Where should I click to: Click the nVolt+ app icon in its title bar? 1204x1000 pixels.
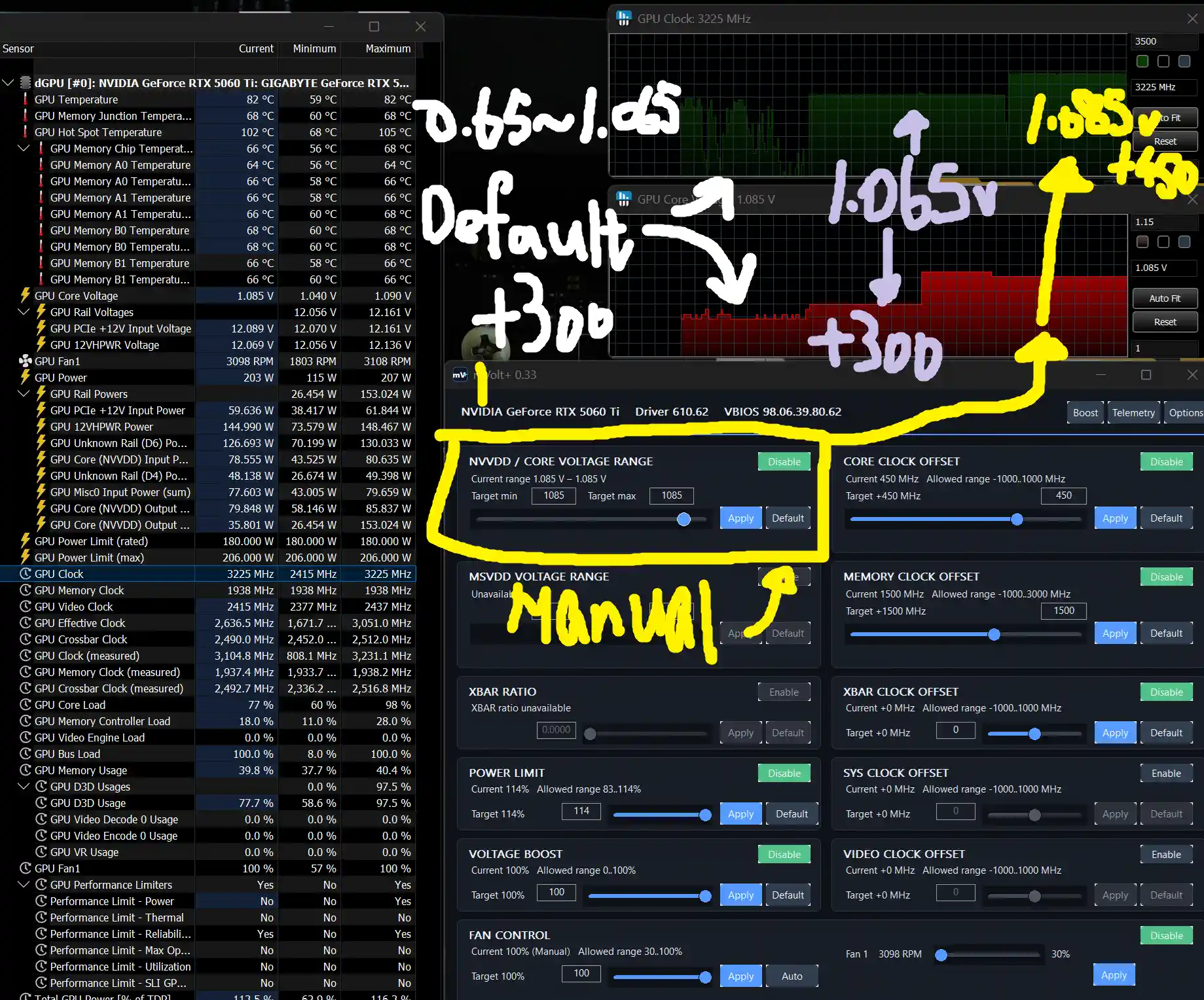pyautogui.click(x=460, y=375)
